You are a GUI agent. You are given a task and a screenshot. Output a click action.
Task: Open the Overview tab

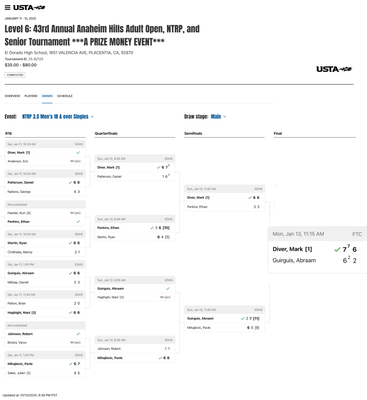click(12, 96)
